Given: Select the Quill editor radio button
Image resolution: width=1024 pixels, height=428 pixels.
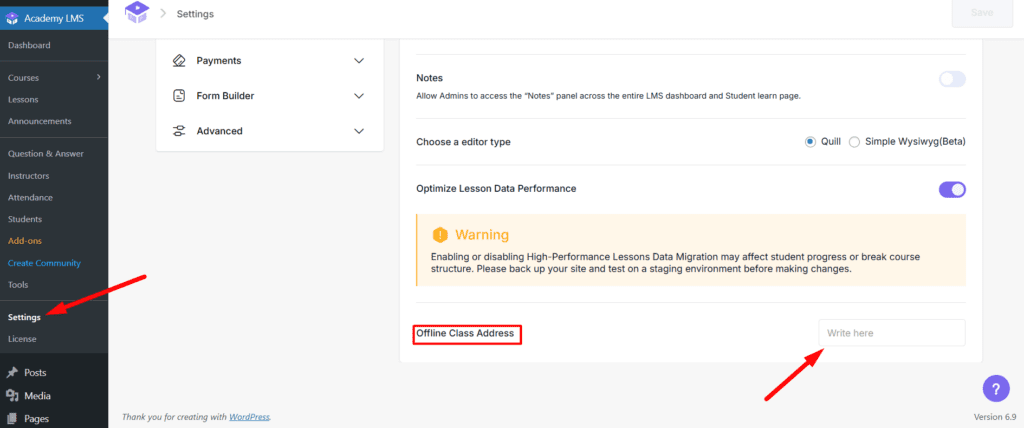Looking at the screenshot, I should click(x=810, y=142).
